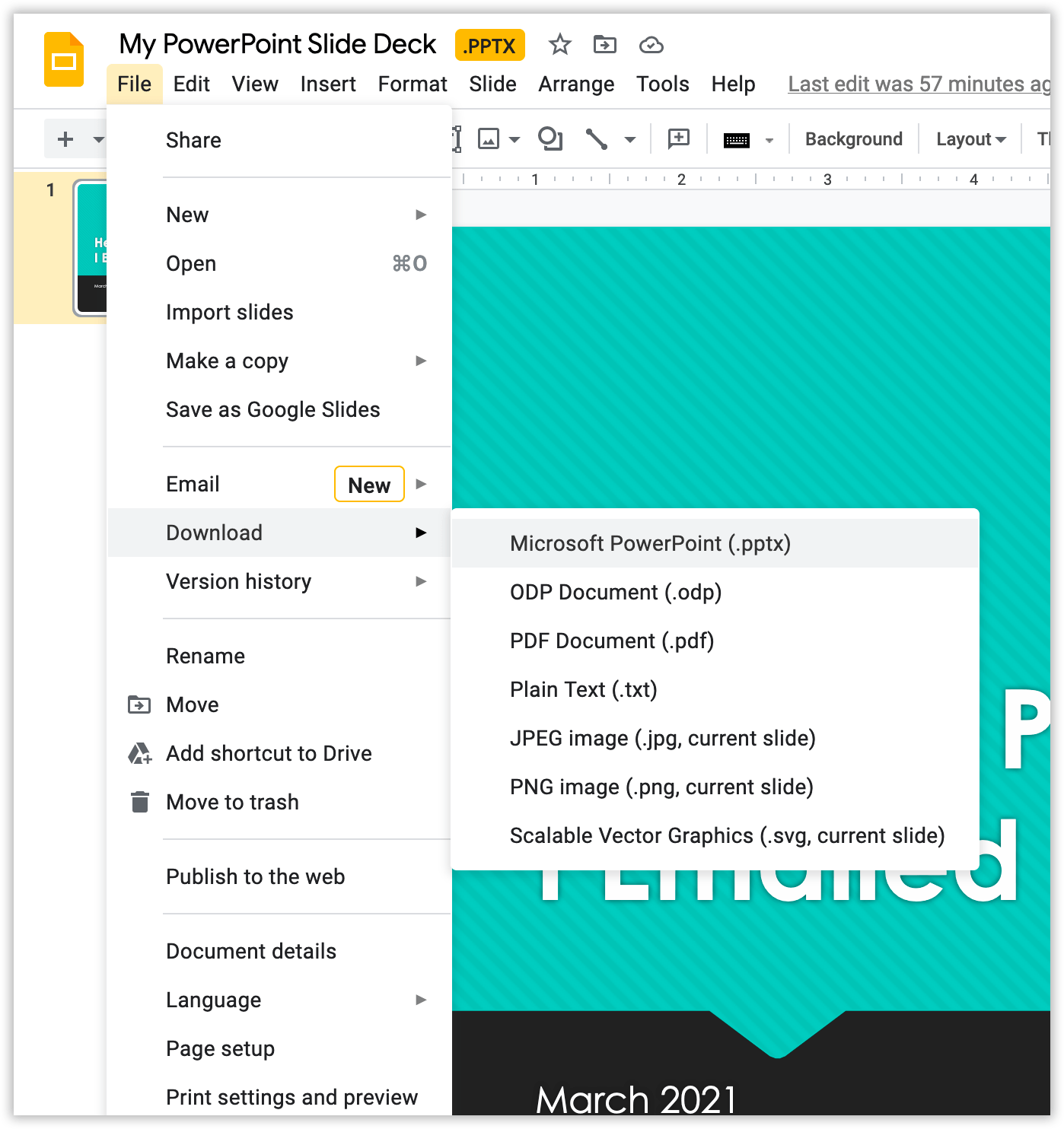Download as Microsoft PowerPoint (.pptx)

click(715, 543)
